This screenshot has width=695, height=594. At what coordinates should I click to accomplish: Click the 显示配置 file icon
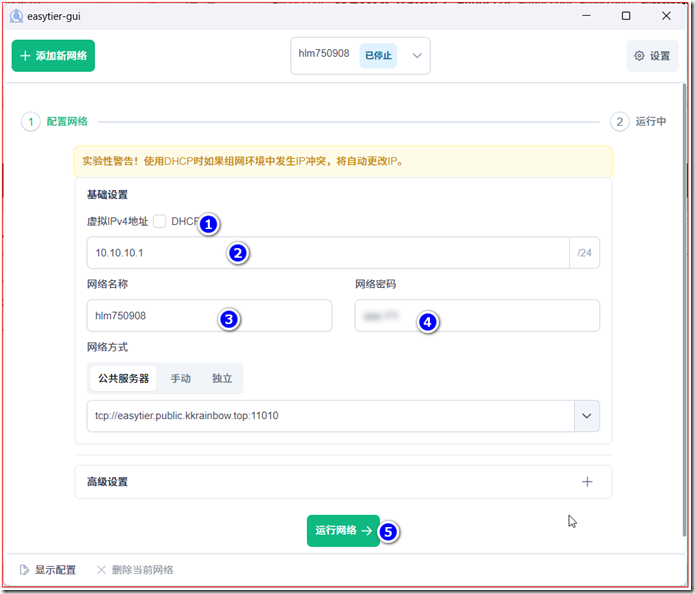coord(24,570)
